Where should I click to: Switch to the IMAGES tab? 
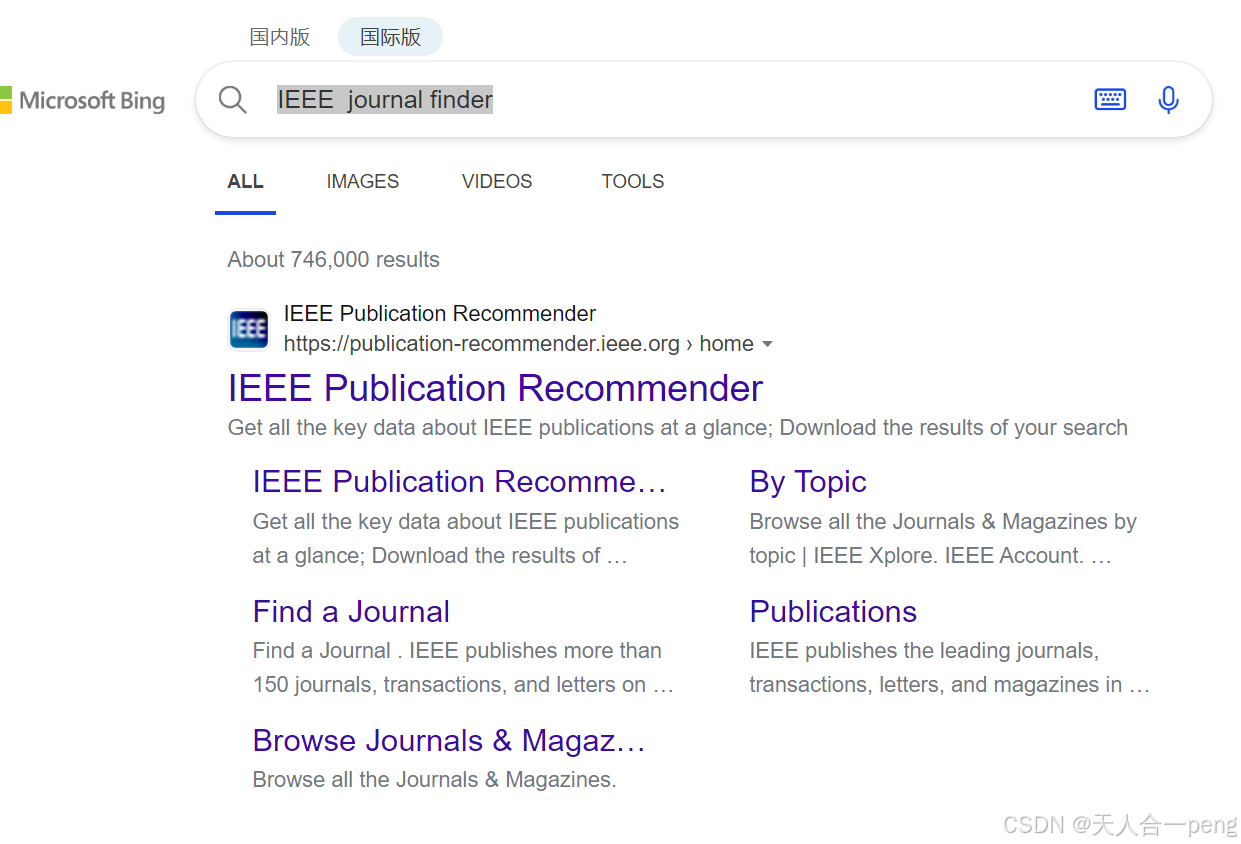pos(362,181)
